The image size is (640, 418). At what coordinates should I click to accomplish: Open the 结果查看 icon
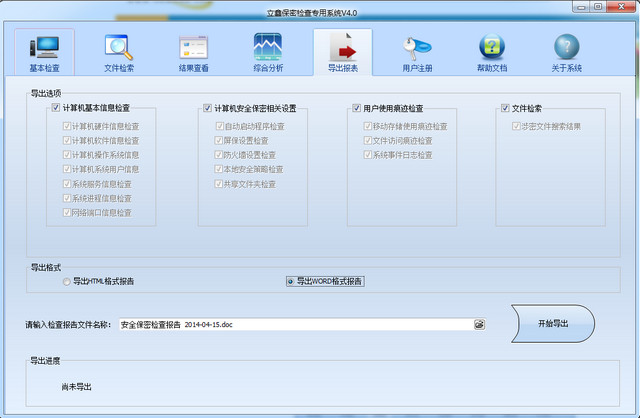193,48
